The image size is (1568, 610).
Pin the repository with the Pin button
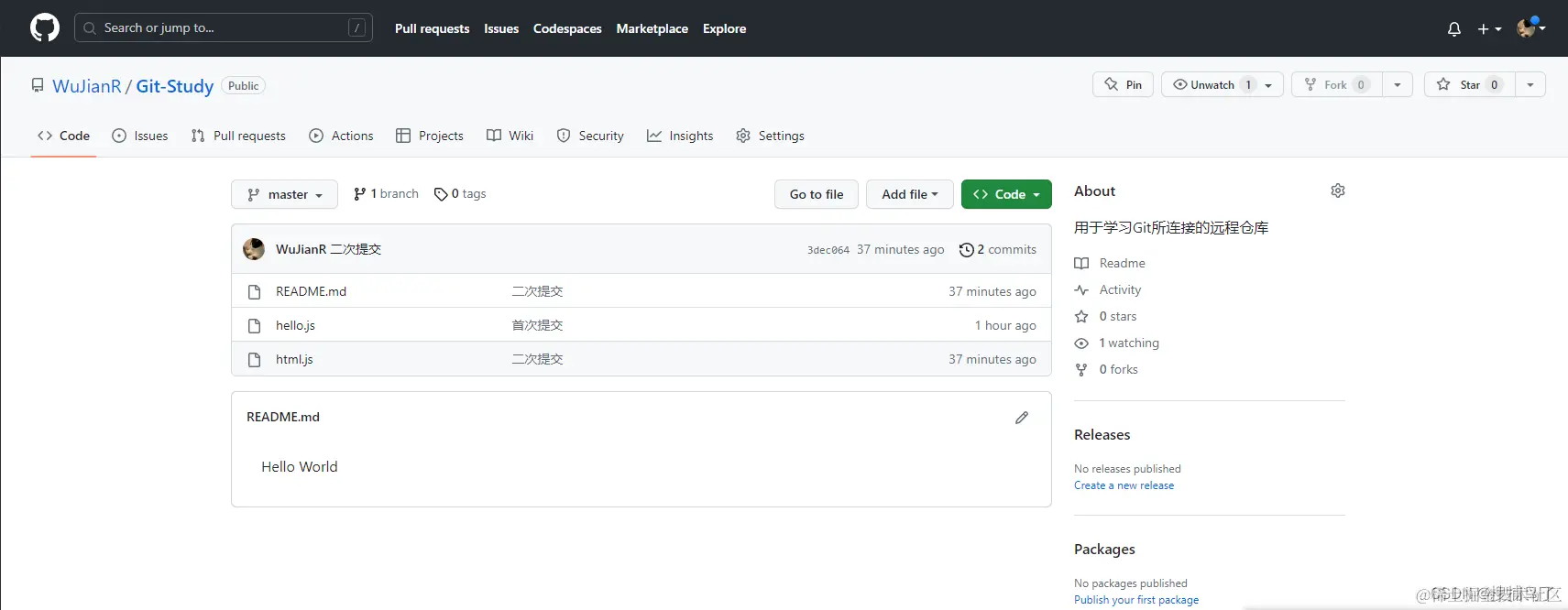[x=1123, y=84]
